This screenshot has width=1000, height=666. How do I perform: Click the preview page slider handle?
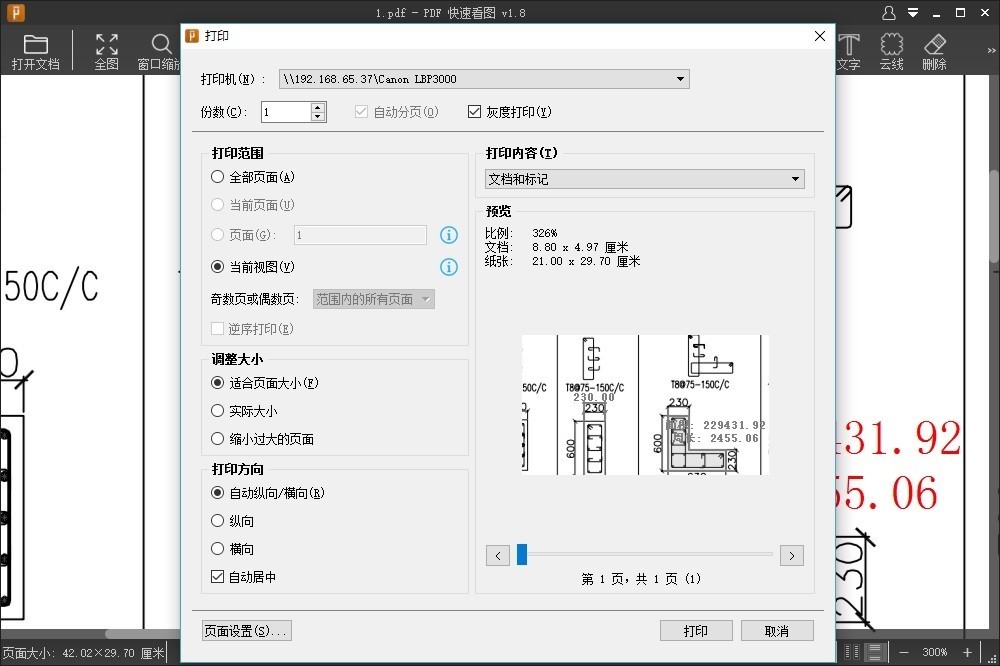[522, 554]
